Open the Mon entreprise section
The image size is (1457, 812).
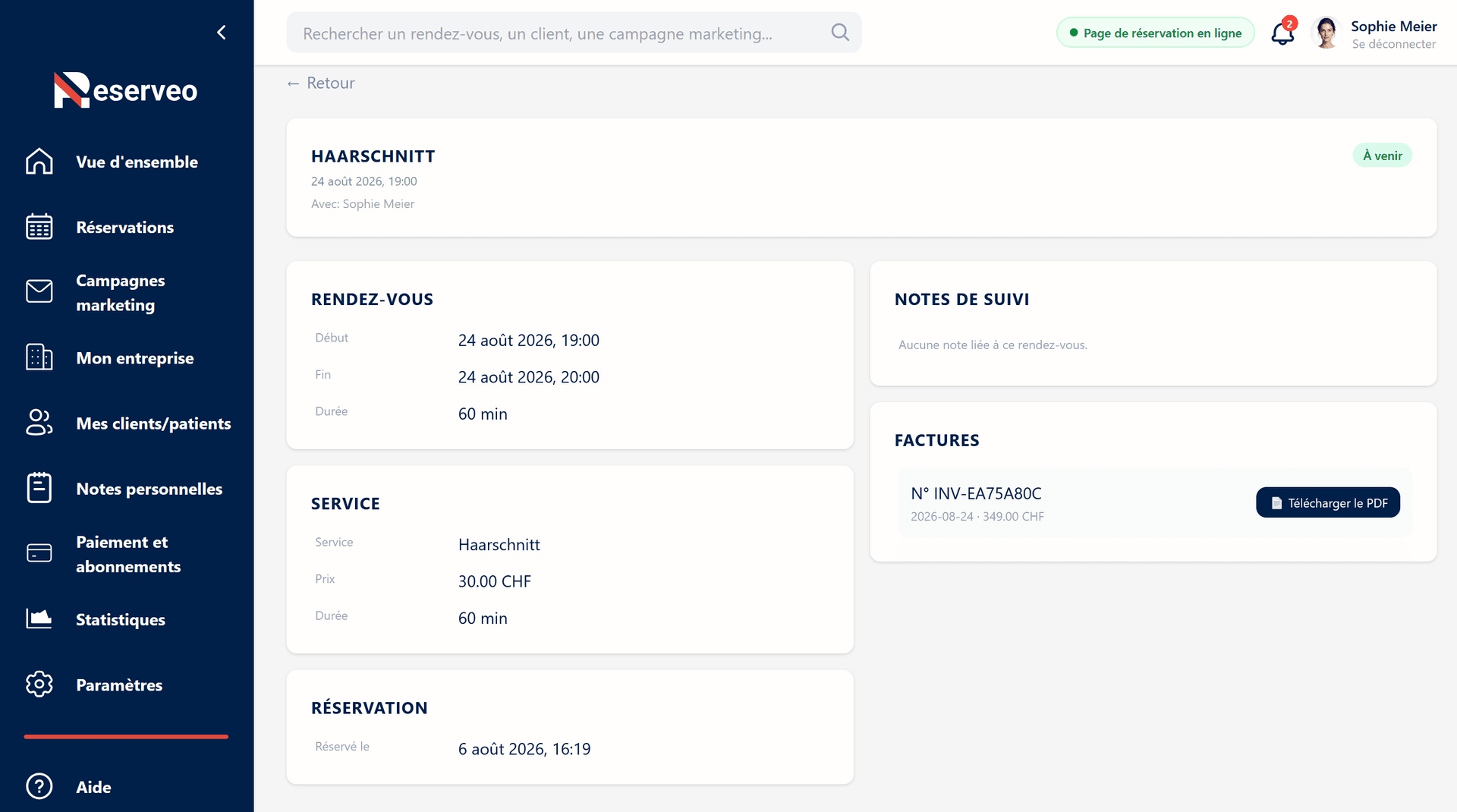pyautogui.click(x=135, y=358)
